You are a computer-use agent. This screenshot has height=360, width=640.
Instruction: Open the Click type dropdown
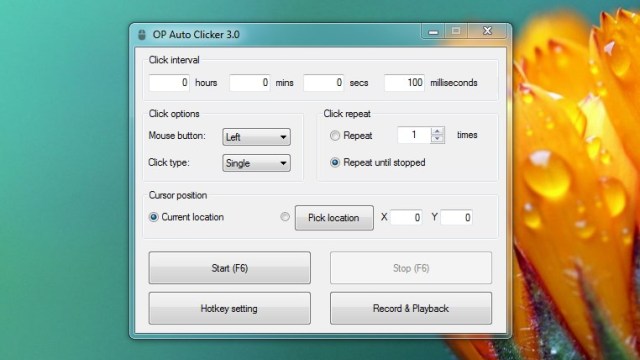coord(256,163)
